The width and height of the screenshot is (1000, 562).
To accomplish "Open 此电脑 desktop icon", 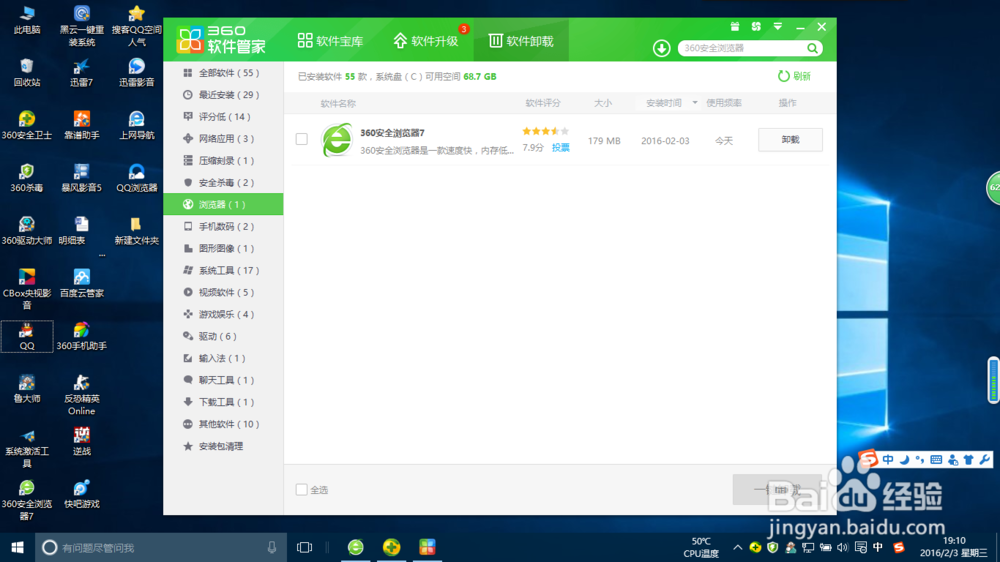I will [x=27, y=20].
